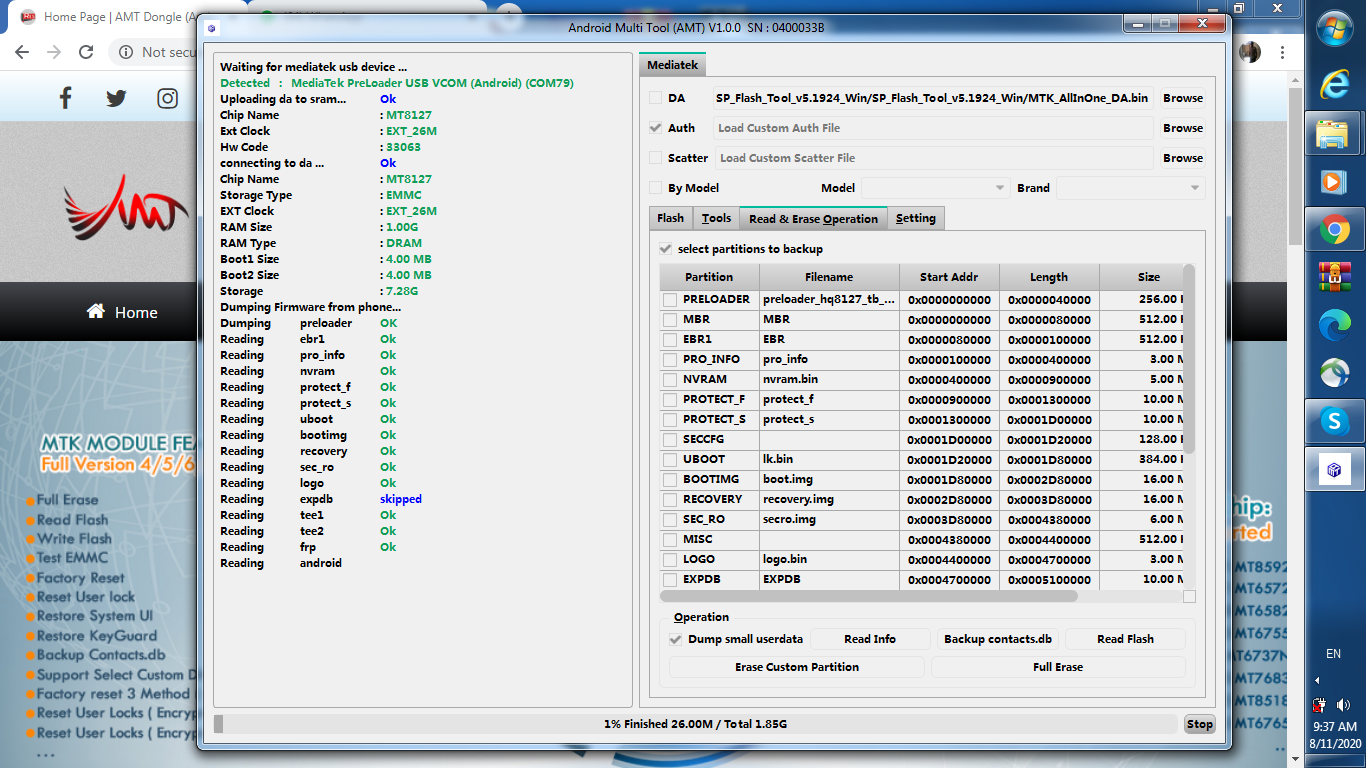
Task: Click the Backup contacts.db button
Action: point(998,639)
